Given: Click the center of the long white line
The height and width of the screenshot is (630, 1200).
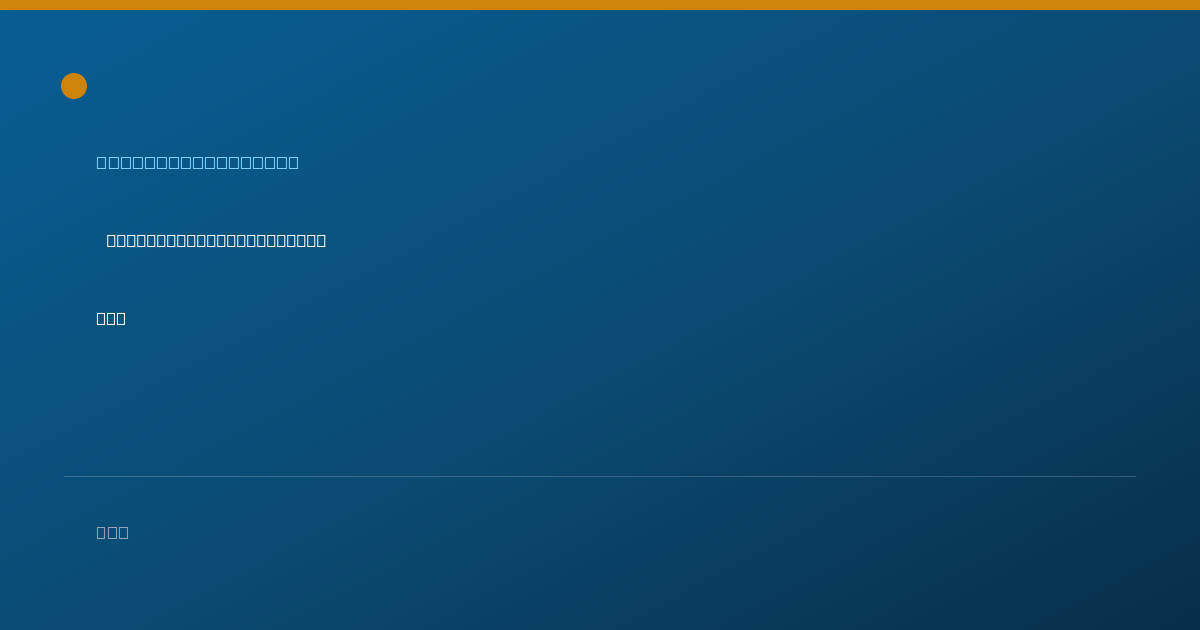Looking at the screenshot, I should pos(216,240).
